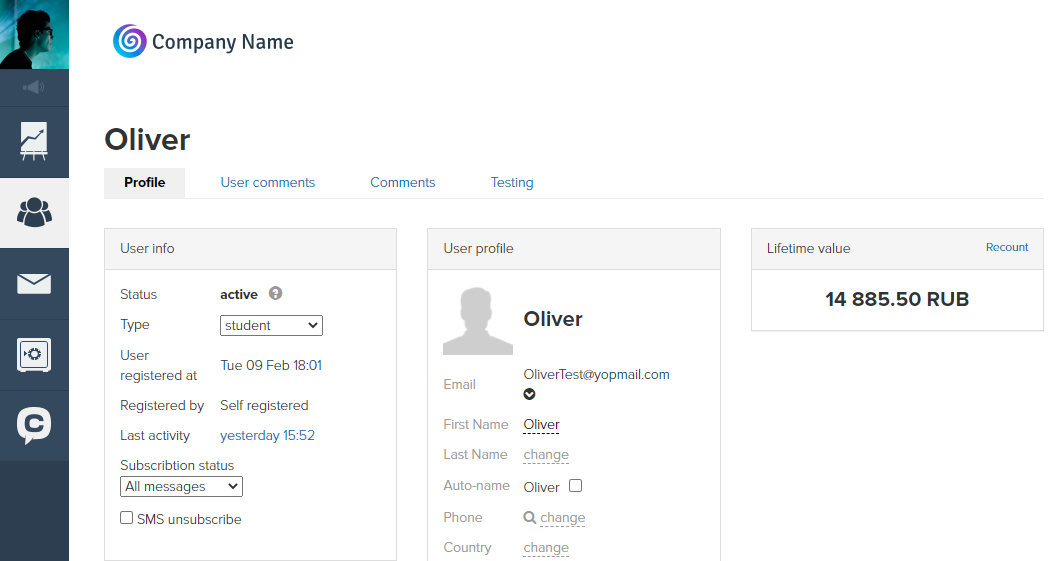
Task: Enable the SMS unsubscribe checkbox
Action: (127, 518)
